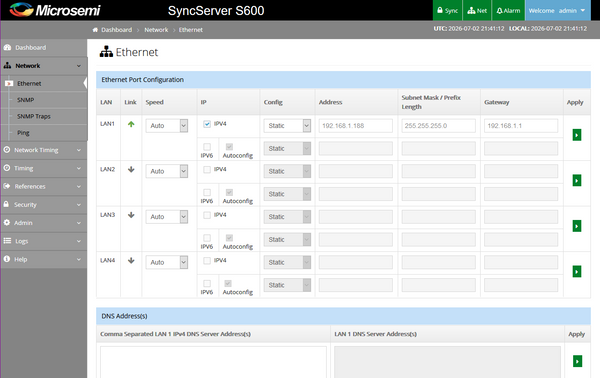Enable the LAN2 IPV6 checkbox
This screenshot has height=378, width=600.
pos(207,192)
